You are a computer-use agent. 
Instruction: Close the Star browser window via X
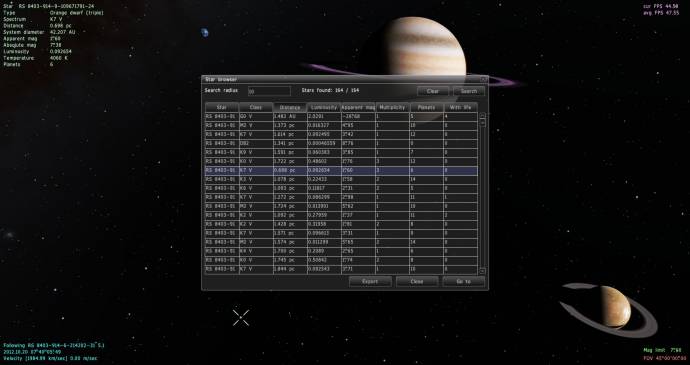click(x=484, y=79)
